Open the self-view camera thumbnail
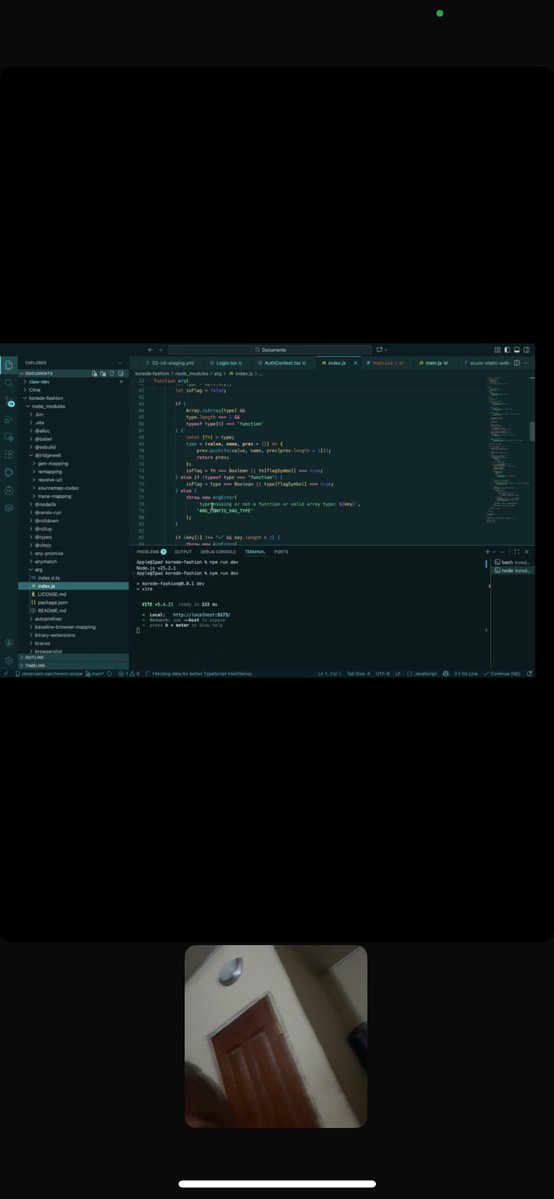This screenshot has width=554, height=1199. tap(276, 1036)
